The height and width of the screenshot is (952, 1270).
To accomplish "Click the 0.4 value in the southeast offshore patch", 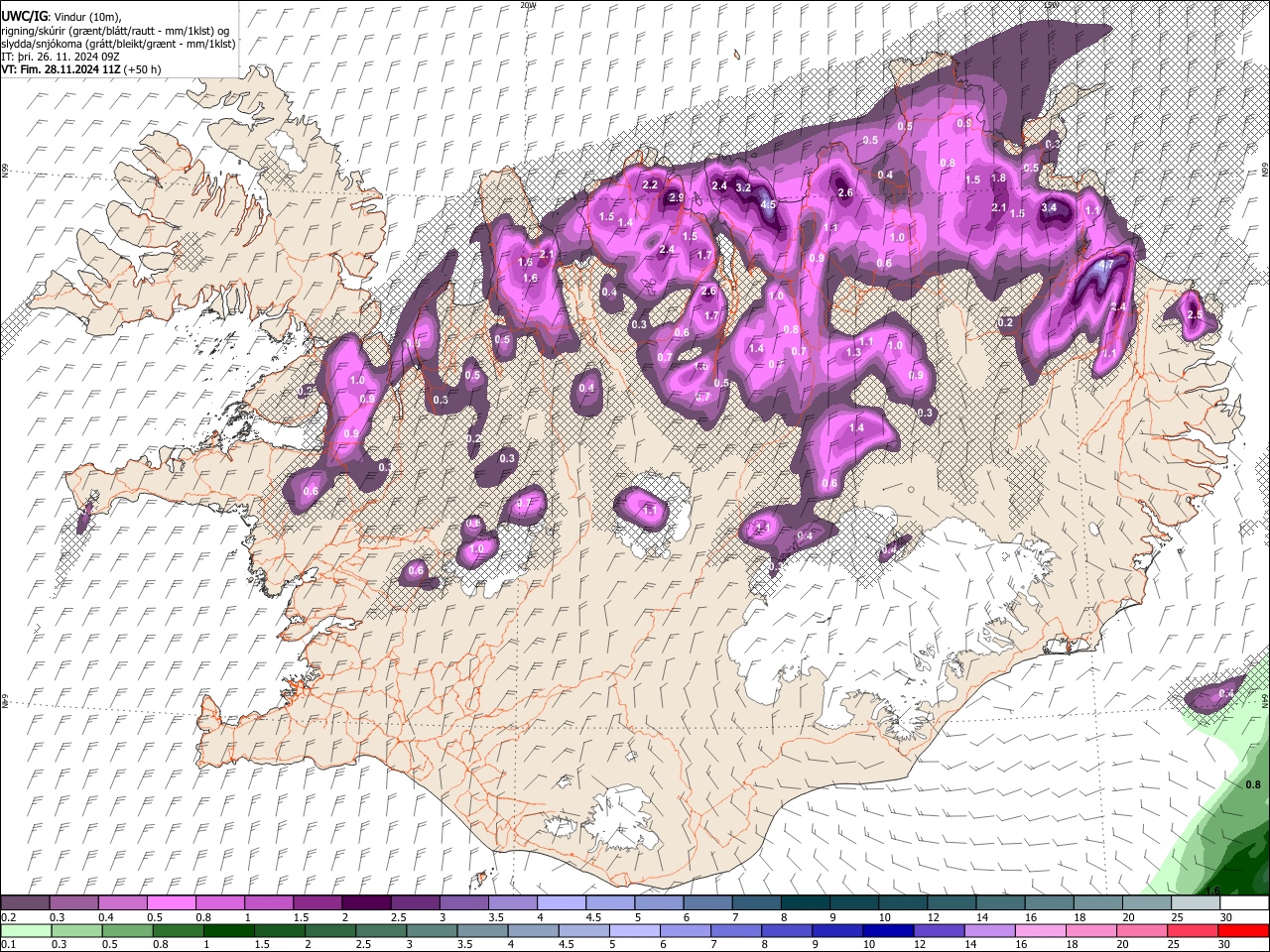I will pyautogui.click(x=1226, y=693).
